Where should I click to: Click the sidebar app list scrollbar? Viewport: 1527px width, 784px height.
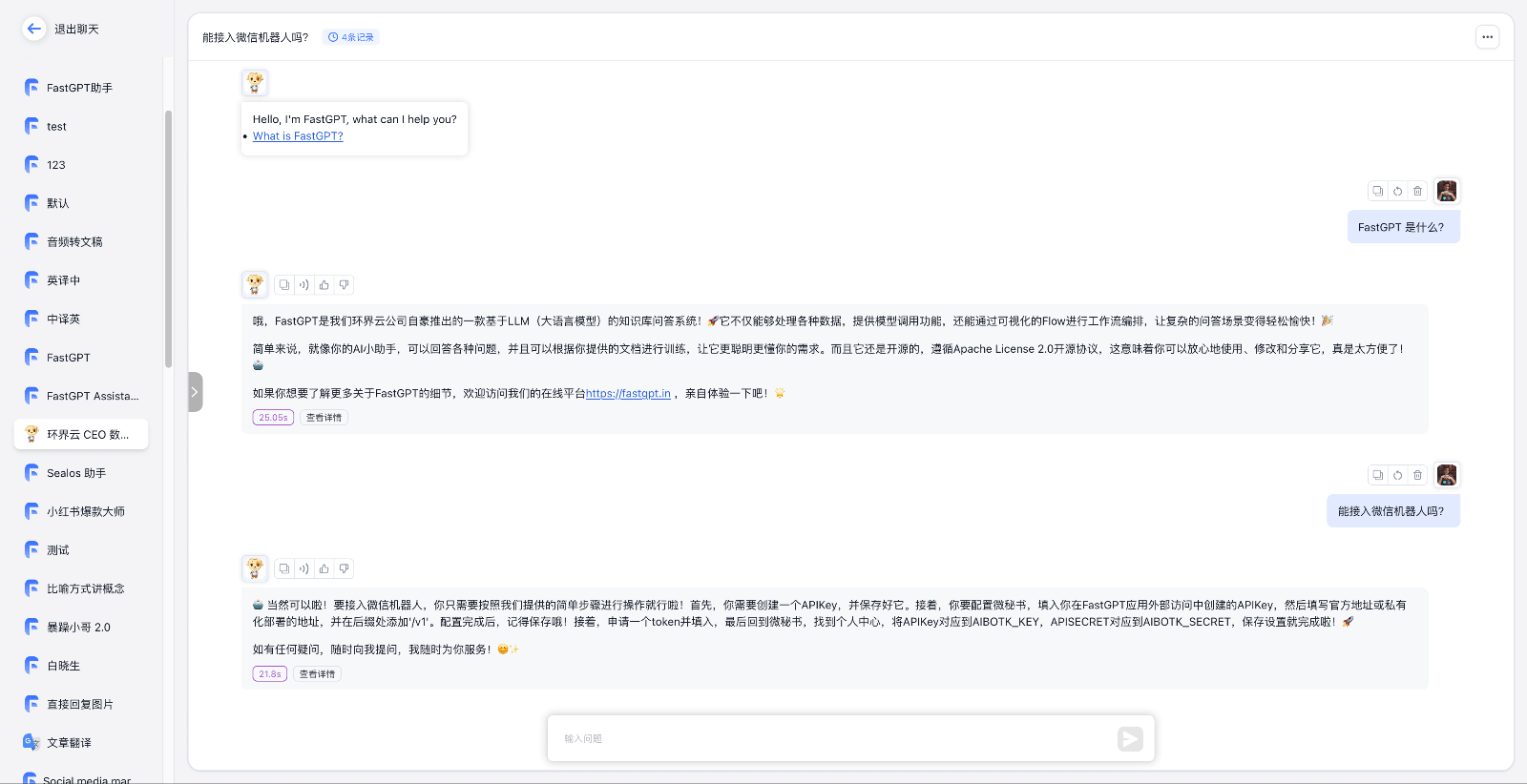coord(168,238)
